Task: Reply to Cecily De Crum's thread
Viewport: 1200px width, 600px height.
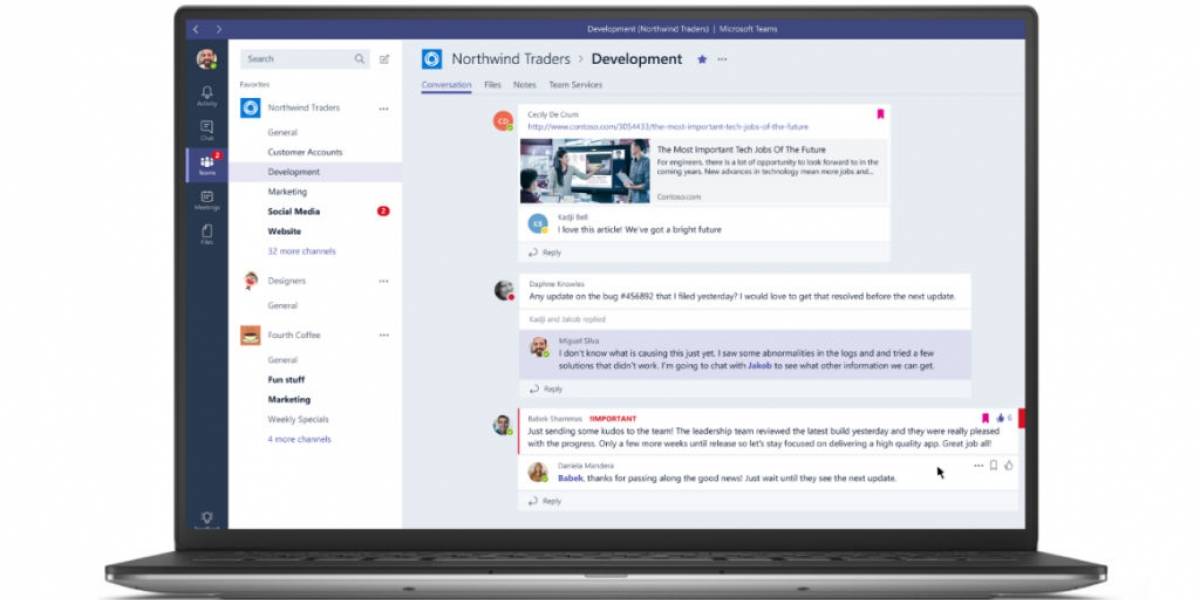Action: [x=545, y=252]
